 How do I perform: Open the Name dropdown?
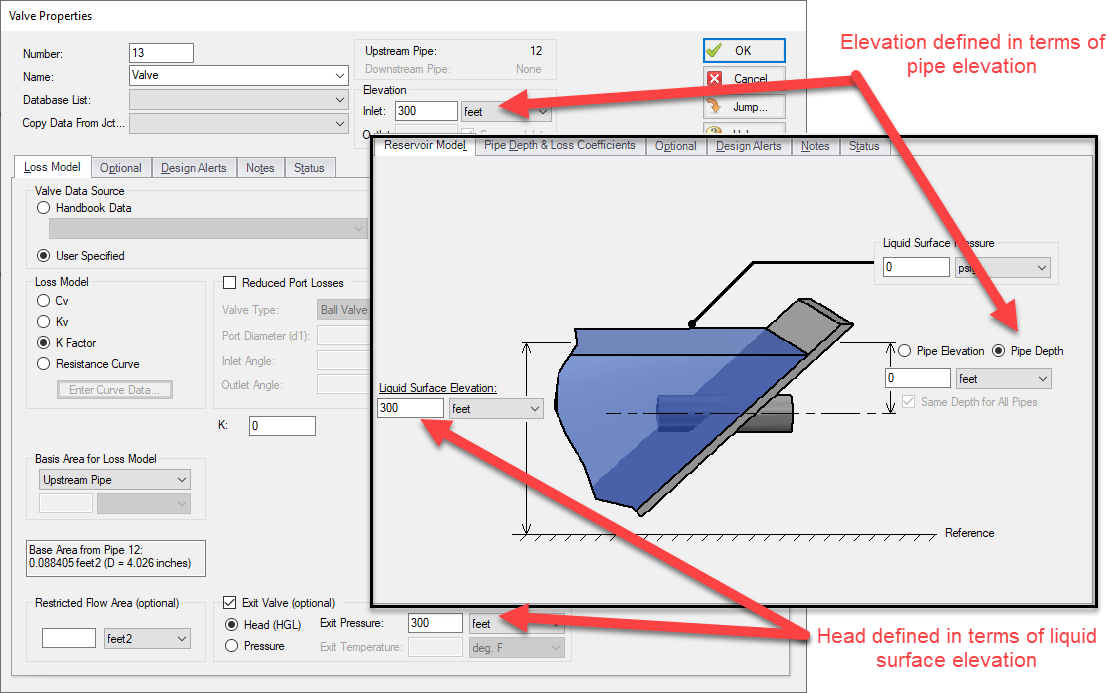click(339, 76)
